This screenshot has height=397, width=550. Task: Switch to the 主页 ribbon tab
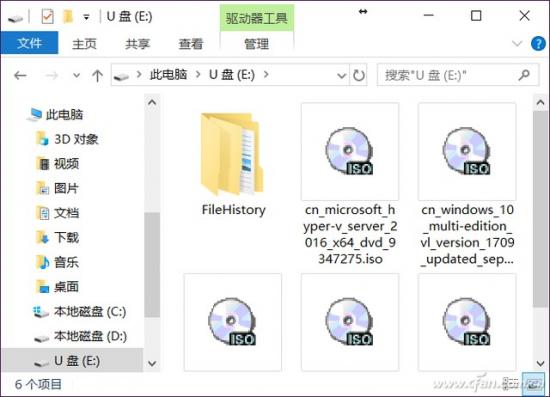click(84, 44)
